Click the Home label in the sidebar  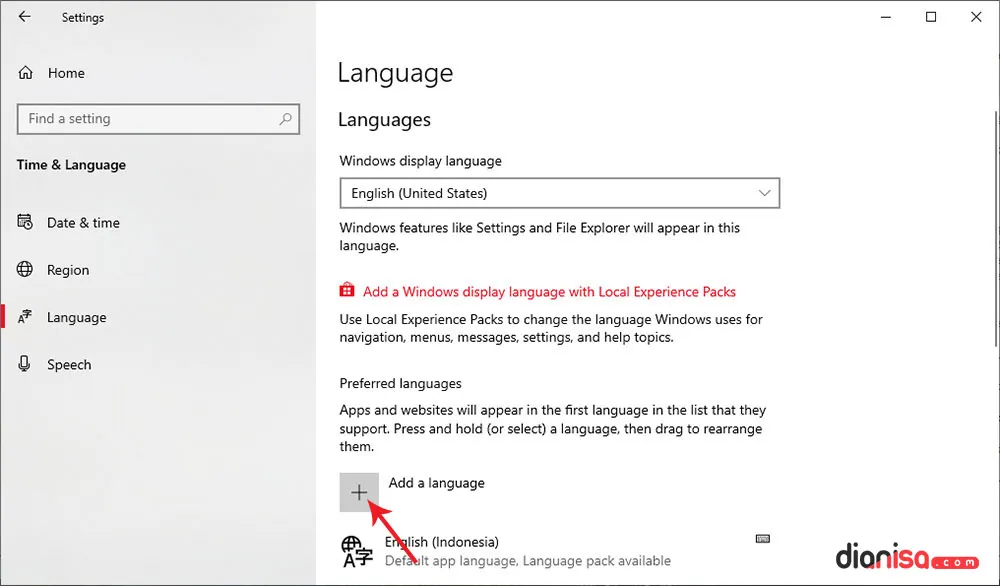67,72
